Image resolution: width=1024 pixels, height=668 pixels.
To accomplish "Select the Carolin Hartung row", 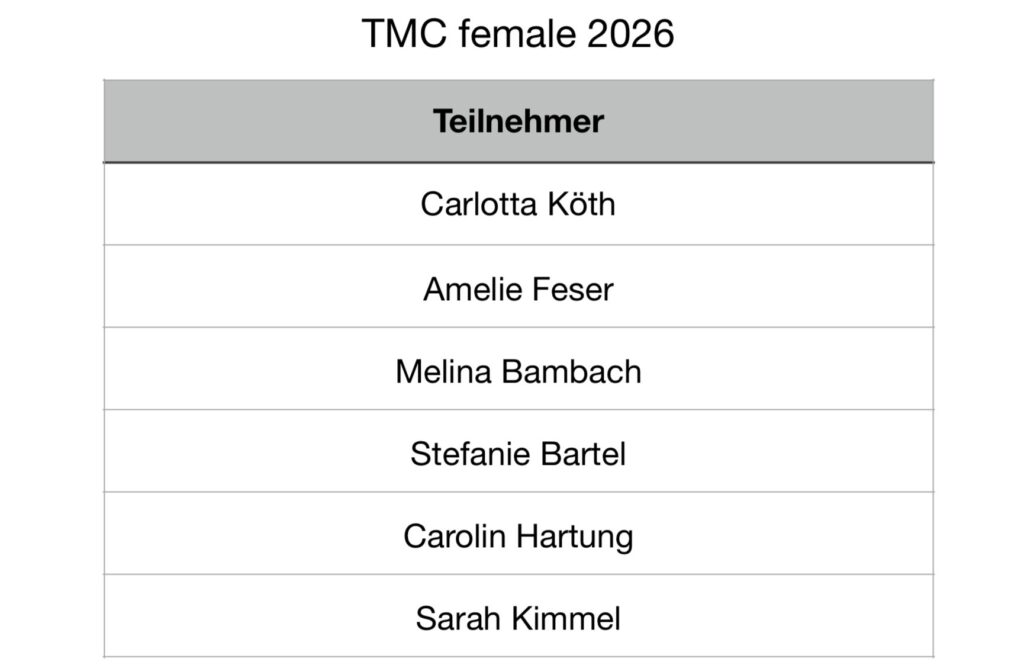I will [x=519, y=533].
